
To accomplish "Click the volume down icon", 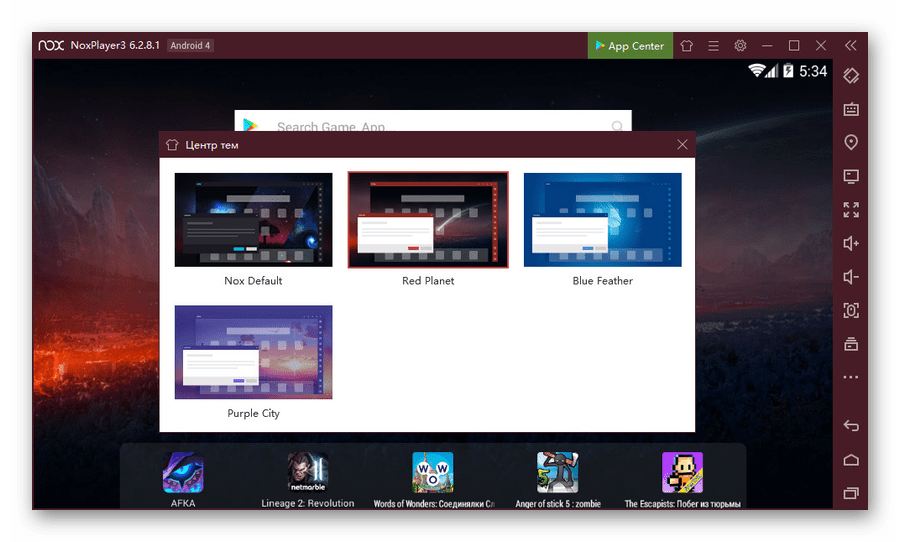I will point(851,277).
